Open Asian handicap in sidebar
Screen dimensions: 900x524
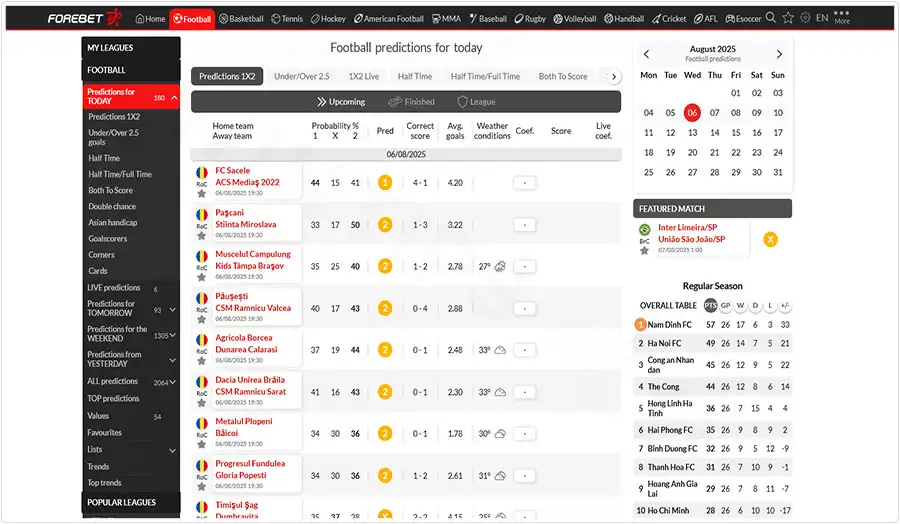[x=112, y=222]
